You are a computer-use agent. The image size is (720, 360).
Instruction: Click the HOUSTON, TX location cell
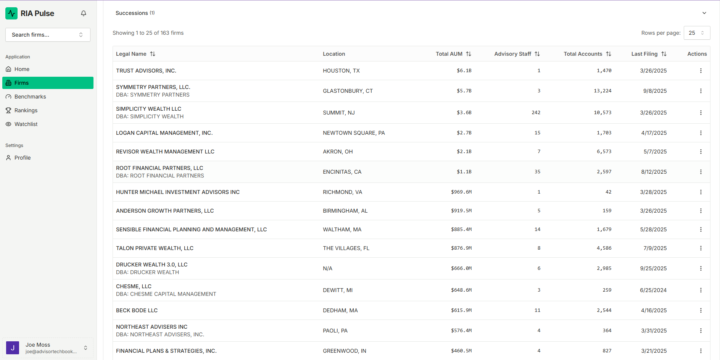(x=341, y=71)
